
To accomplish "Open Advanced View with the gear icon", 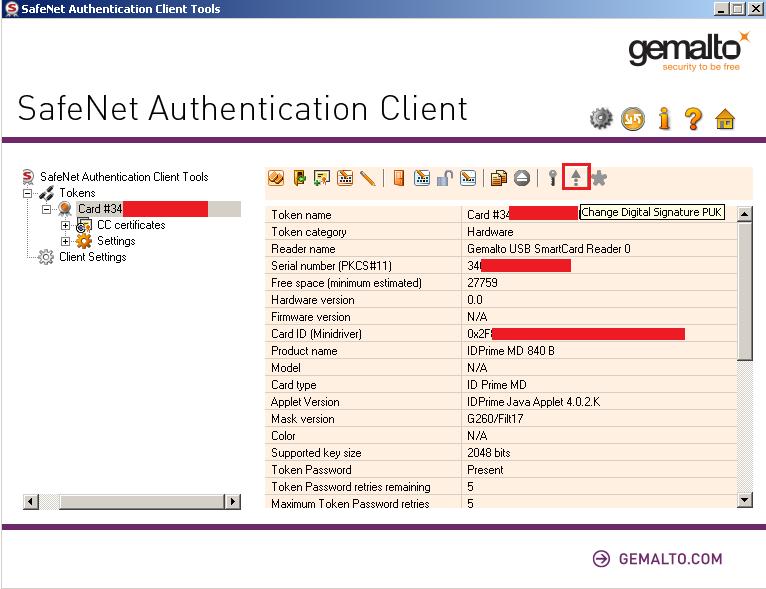I will point(601,119).
